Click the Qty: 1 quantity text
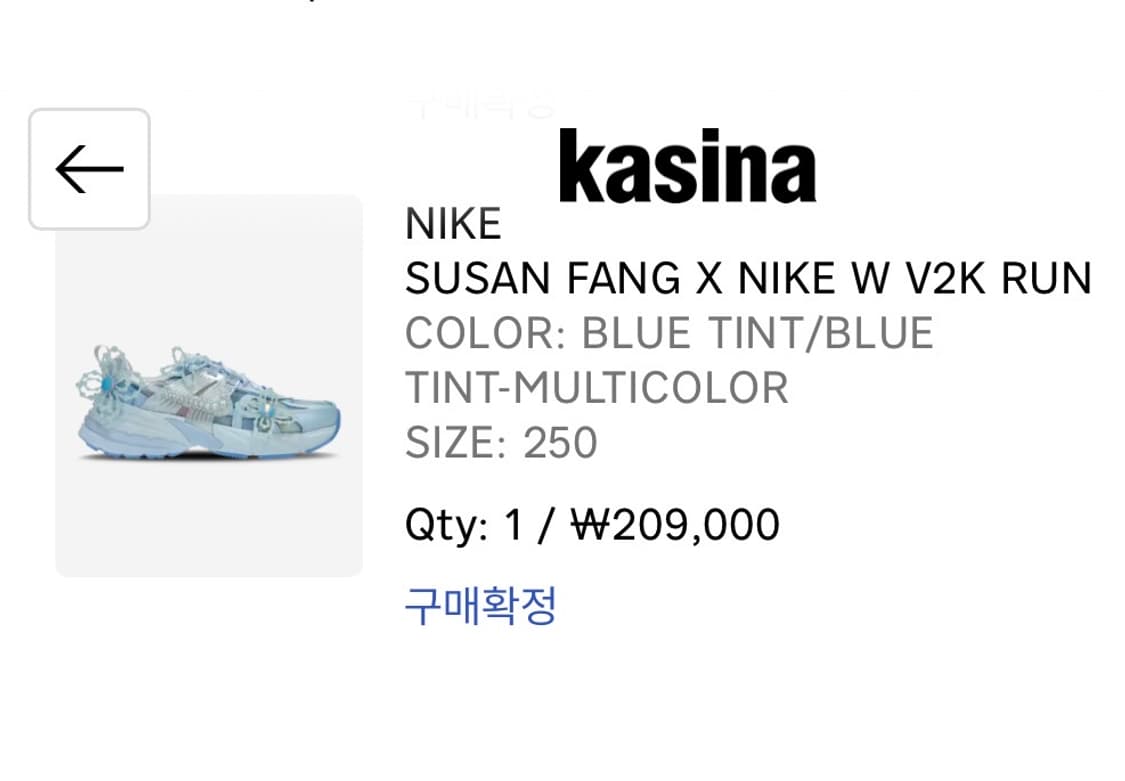 463,526
